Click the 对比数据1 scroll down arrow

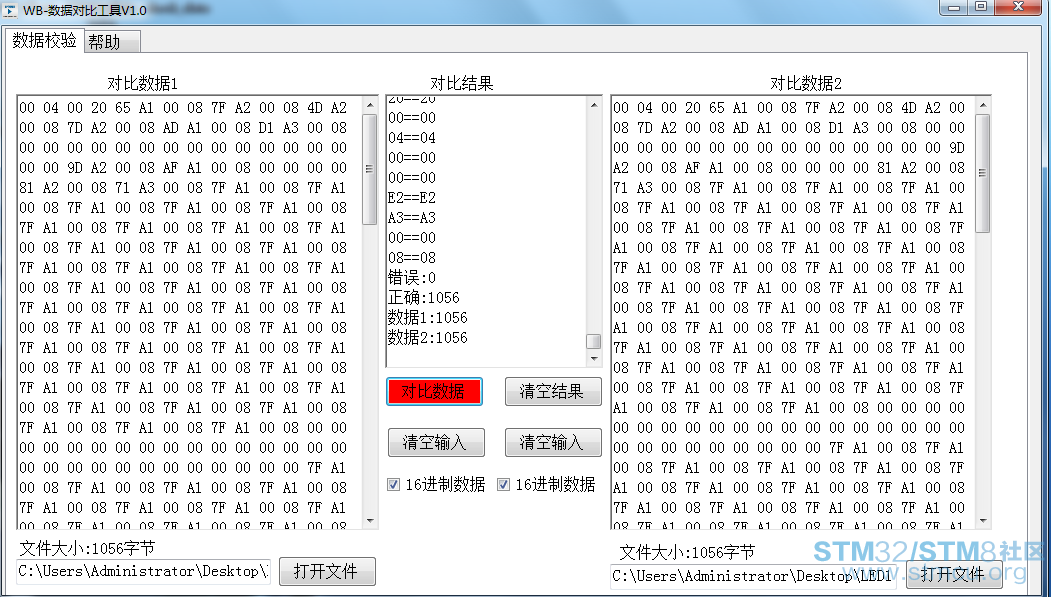click(x=370, y=521)
